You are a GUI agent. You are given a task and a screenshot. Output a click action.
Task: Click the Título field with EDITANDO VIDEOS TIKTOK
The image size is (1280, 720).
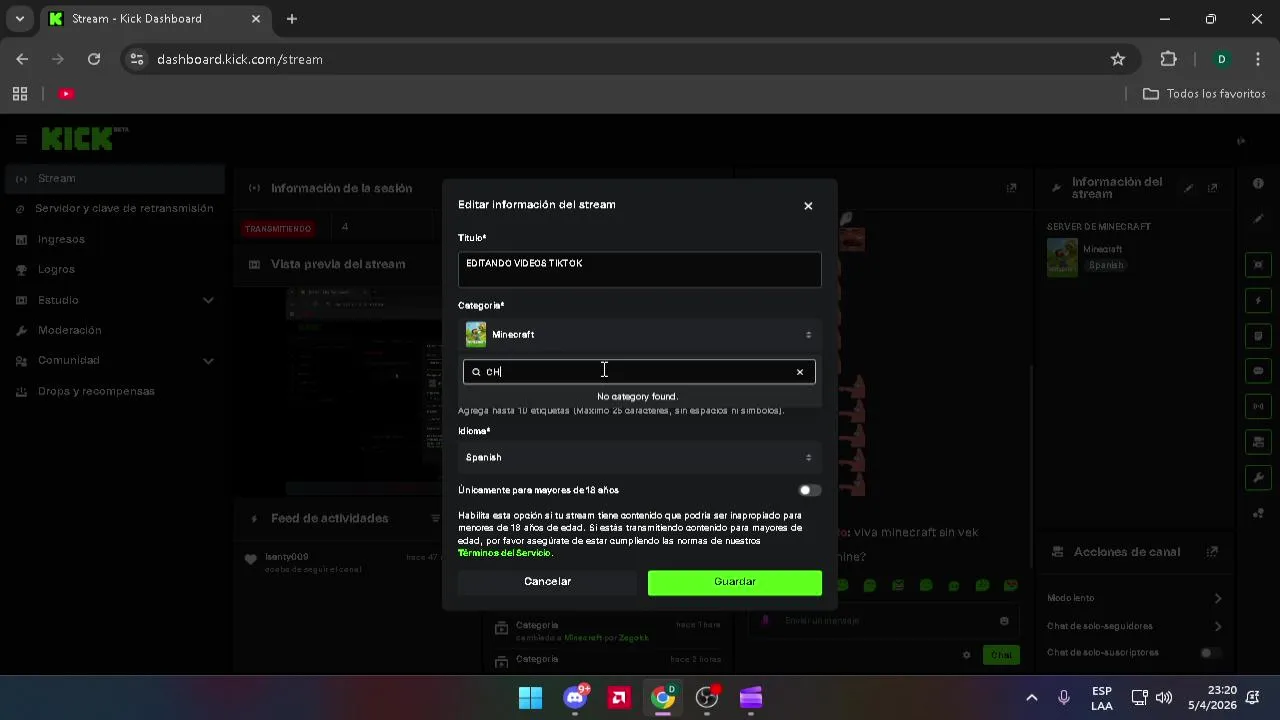pos(639,270)
